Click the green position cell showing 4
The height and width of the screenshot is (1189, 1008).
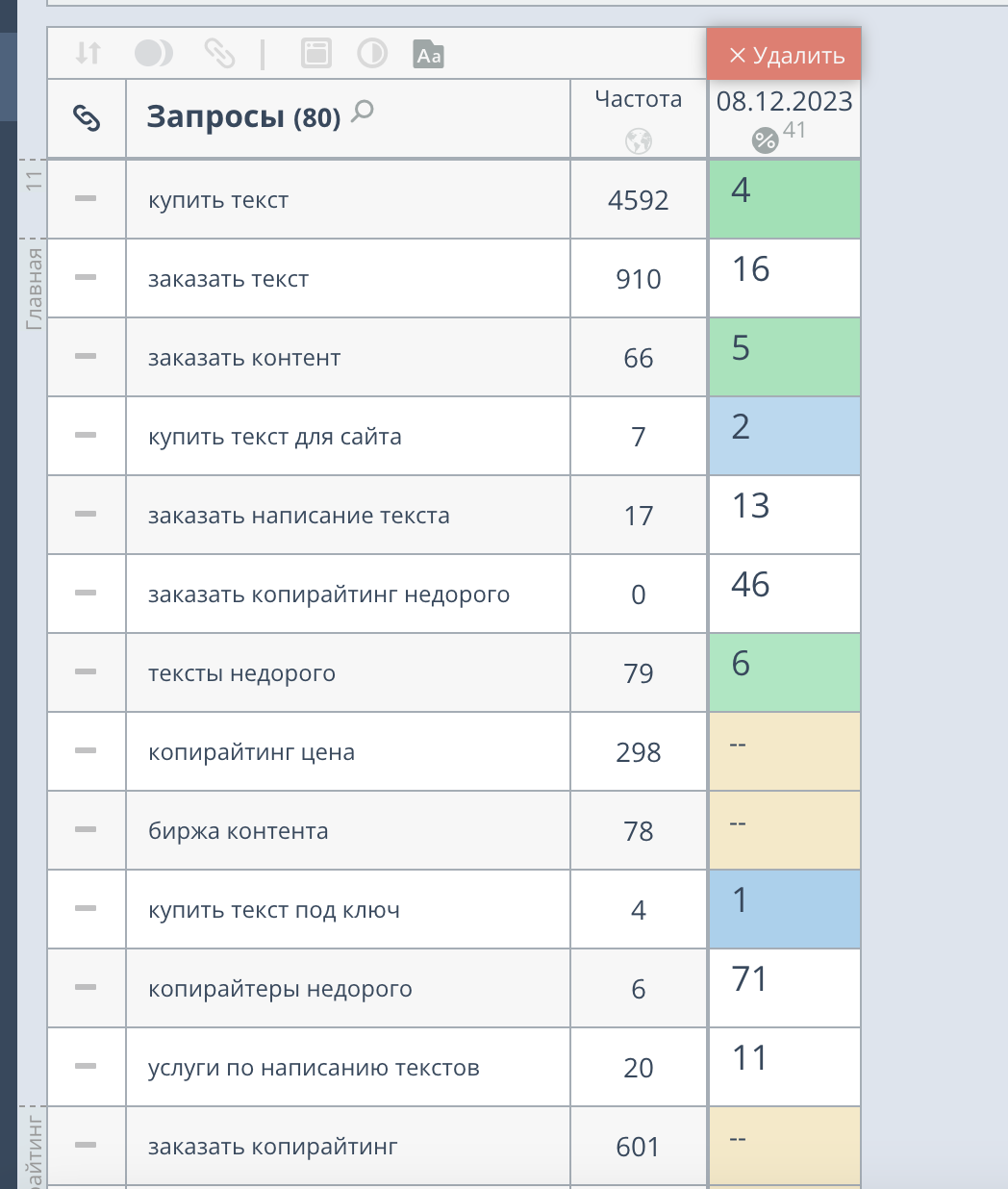[784, 199]
